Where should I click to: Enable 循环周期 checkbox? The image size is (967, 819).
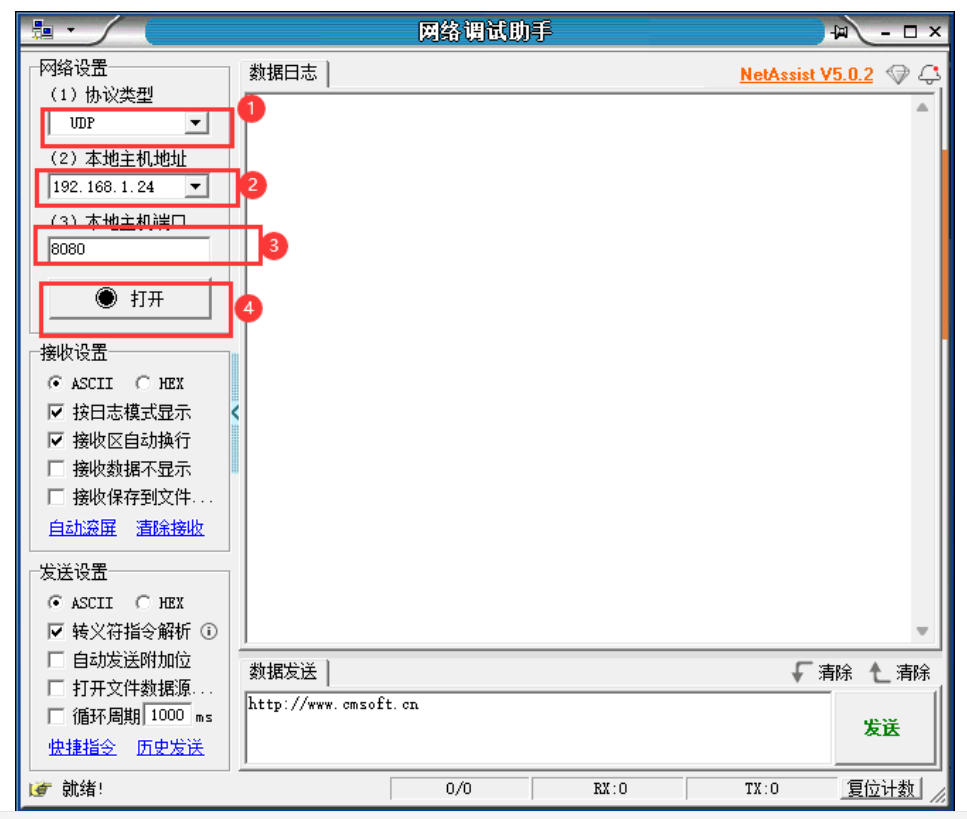pyautogui.click(x=56, y=717)
